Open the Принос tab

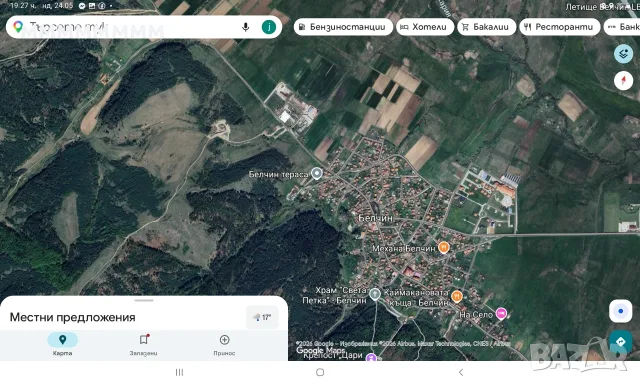pos(224,344)
